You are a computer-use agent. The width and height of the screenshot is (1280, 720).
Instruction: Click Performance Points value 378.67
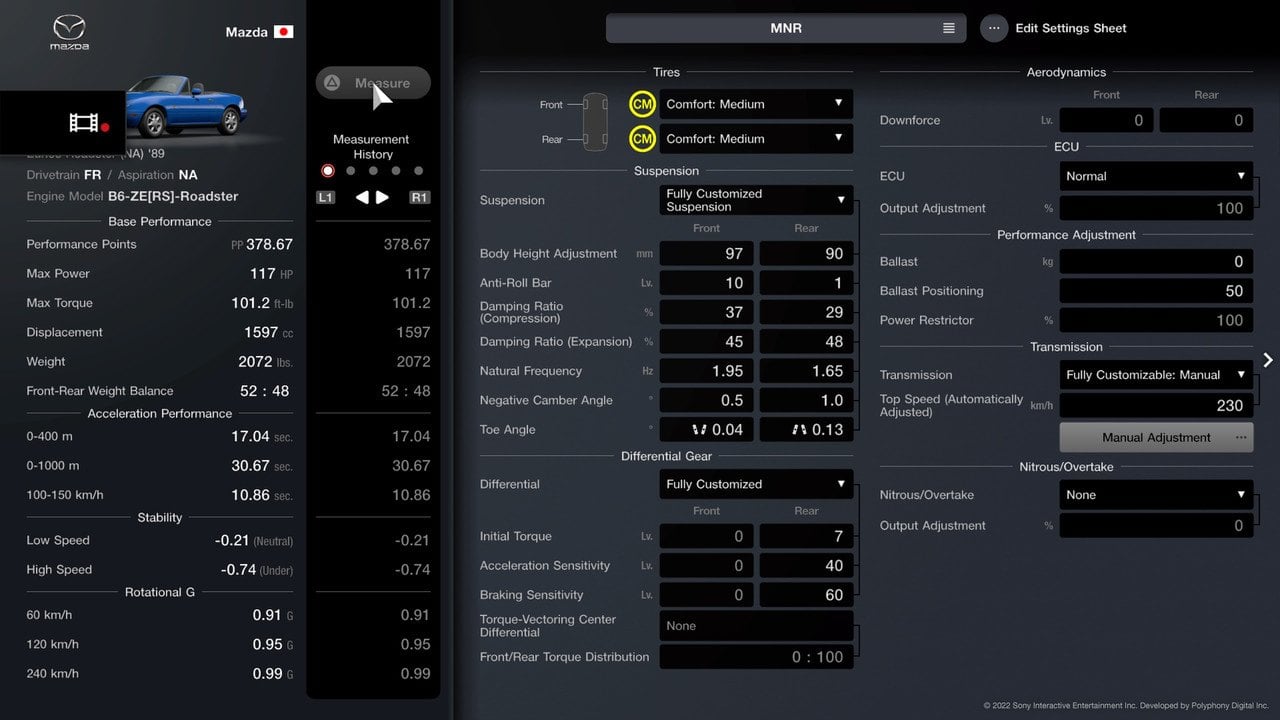[269, 244]
